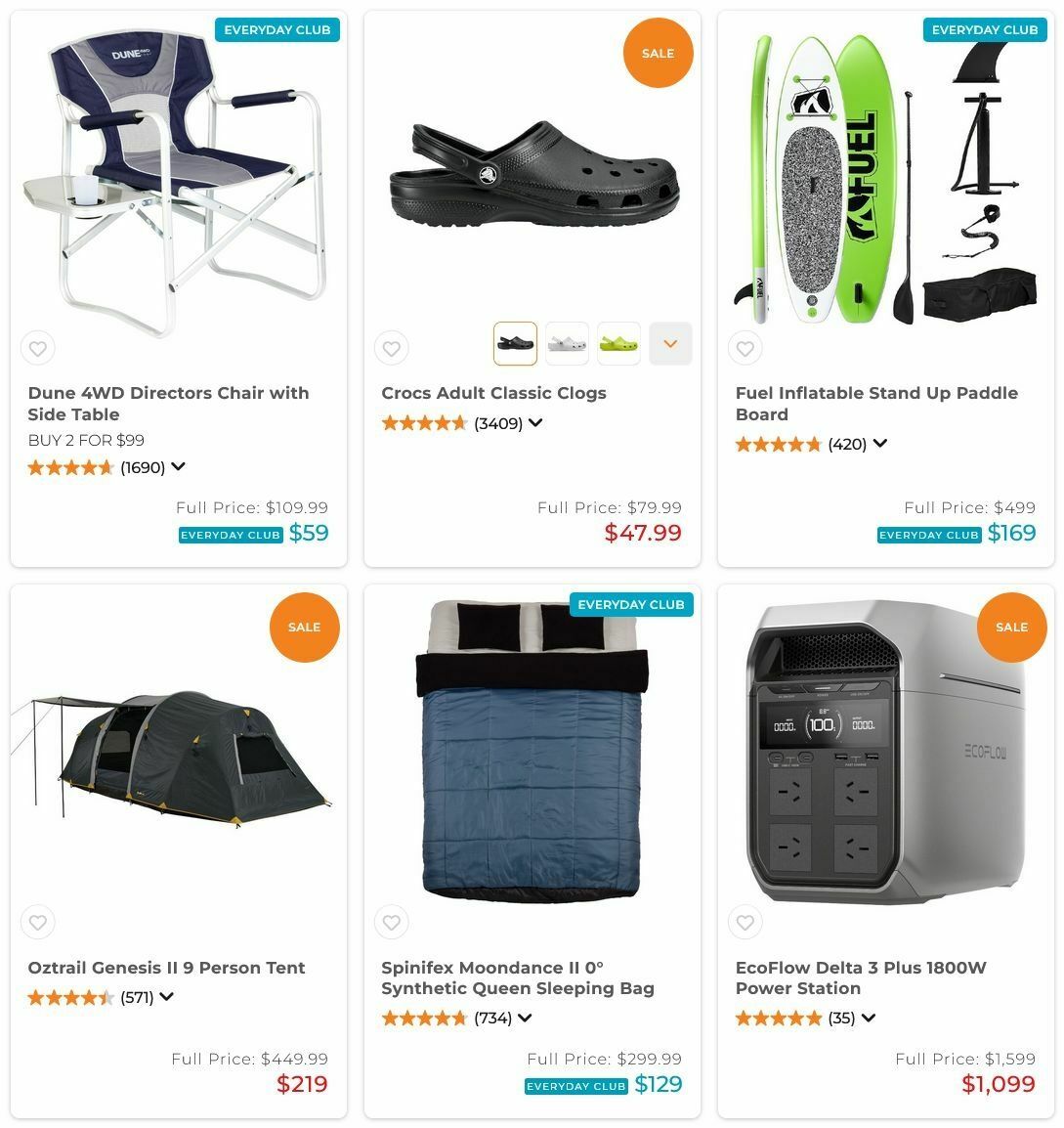Pick the black Crocs color variant

516,344
